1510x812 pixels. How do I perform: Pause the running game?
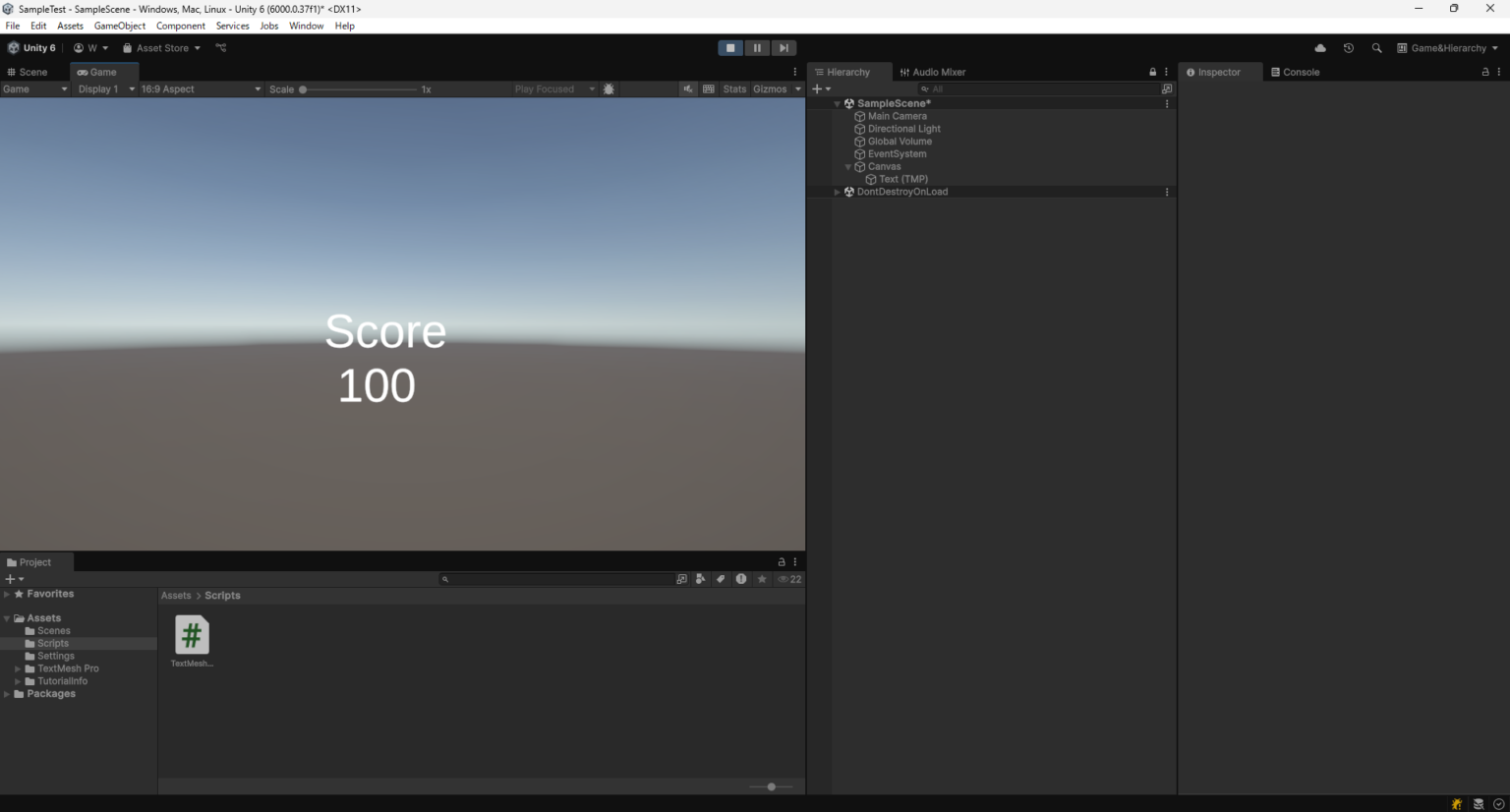point(757,47)
